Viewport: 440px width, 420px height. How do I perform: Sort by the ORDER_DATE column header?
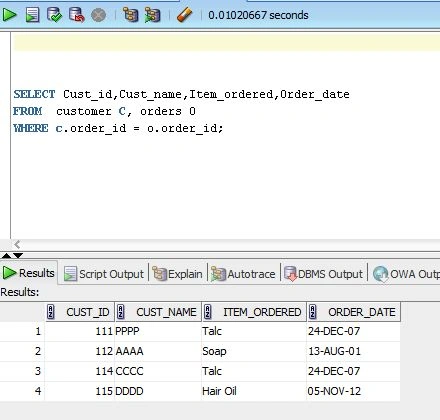(354, 312)
